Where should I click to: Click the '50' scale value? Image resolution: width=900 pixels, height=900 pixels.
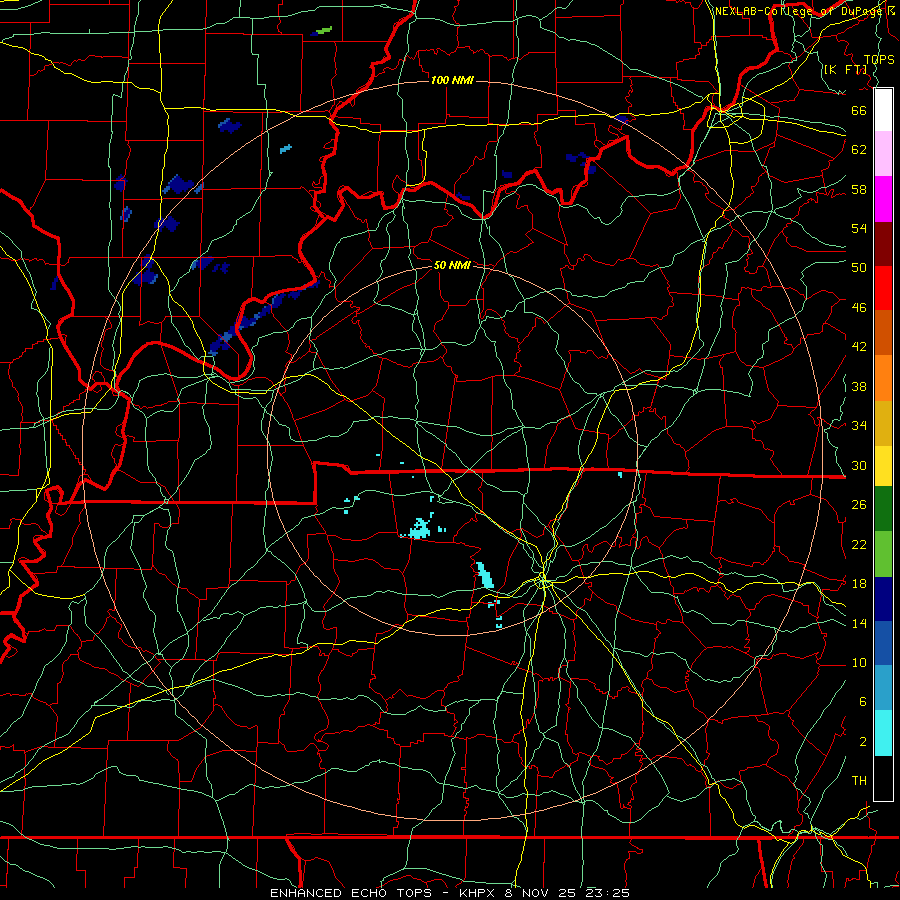[859, 267]
